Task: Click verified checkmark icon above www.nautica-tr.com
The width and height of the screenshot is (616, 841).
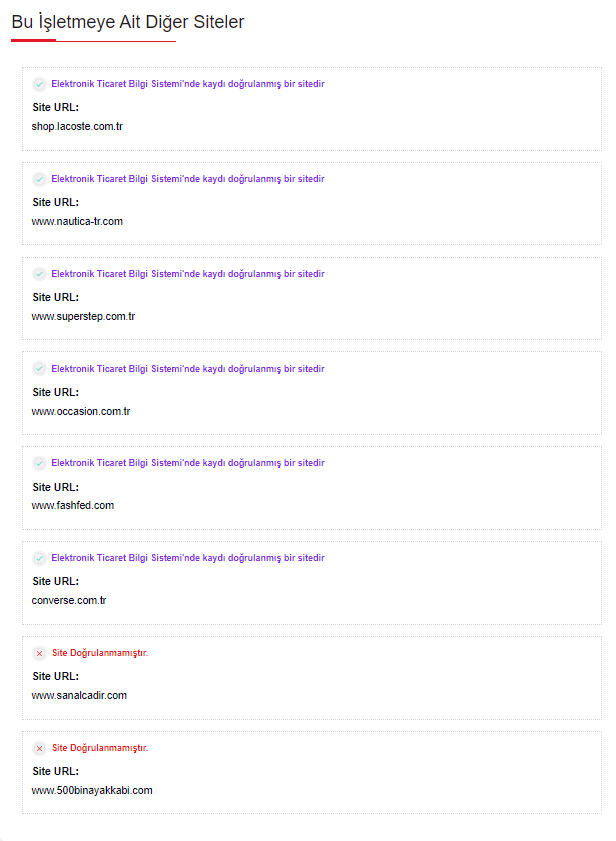Action: tap(39, 179)
